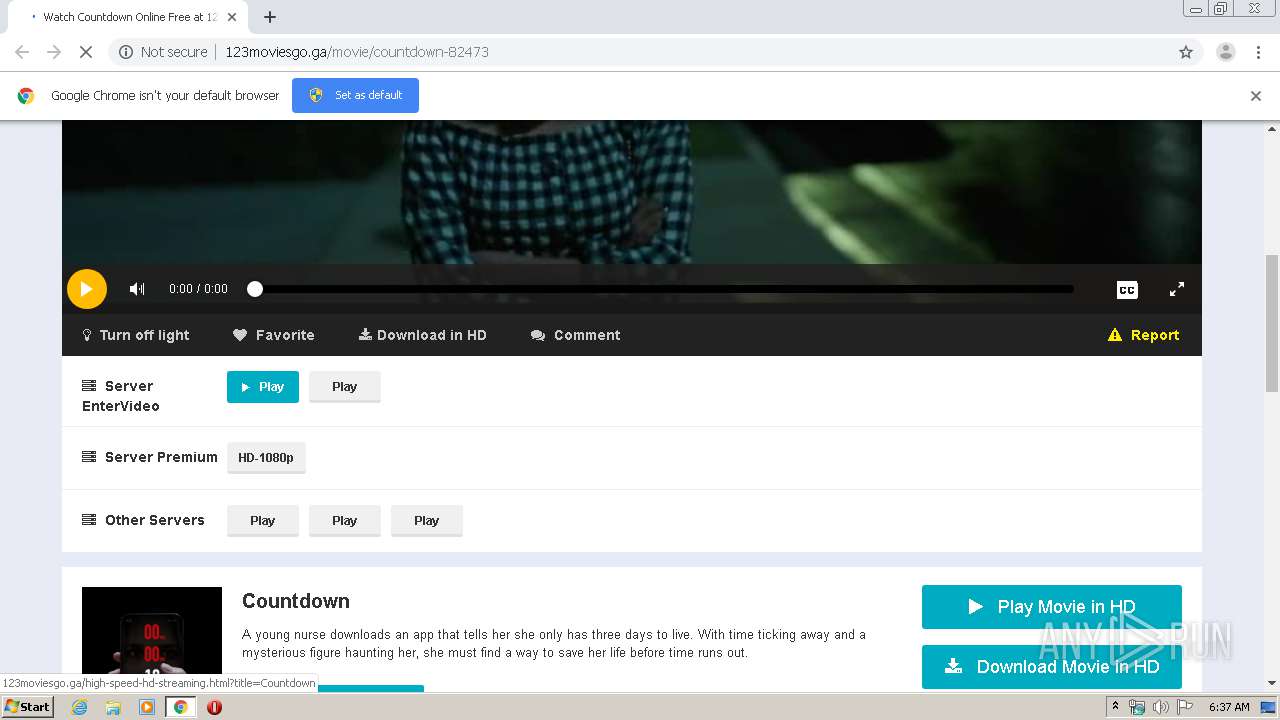Open the Windows Start menu

(27, 706)
